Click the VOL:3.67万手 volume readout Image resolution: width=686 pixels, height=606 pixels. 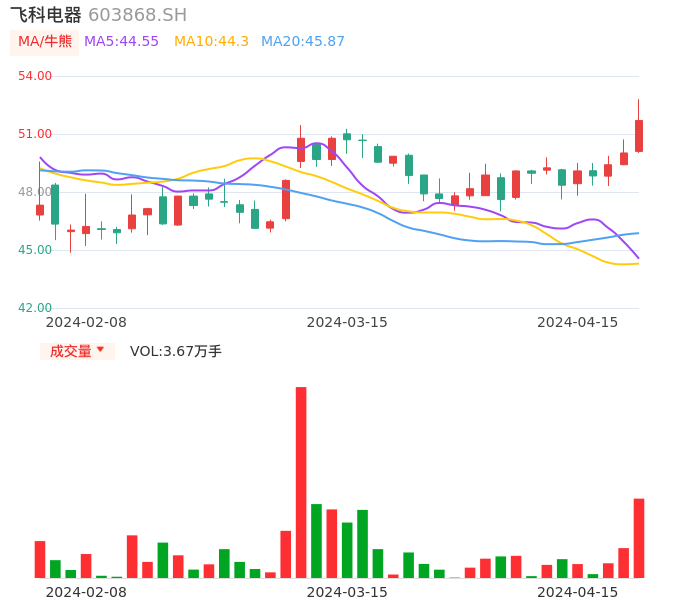[176, 351]
